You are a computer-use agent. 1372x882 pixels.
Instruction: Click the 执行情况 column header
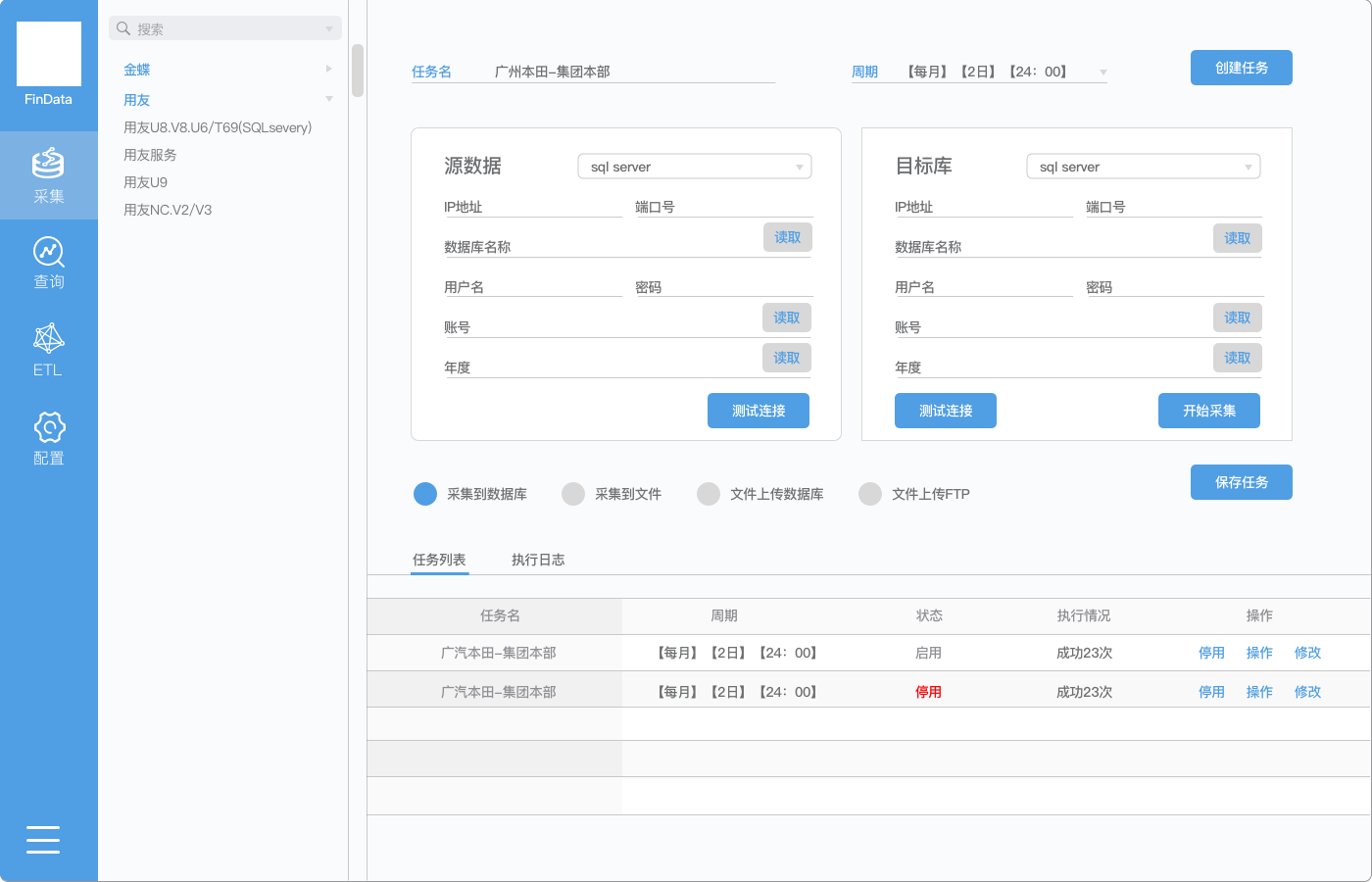point(1084,615)
